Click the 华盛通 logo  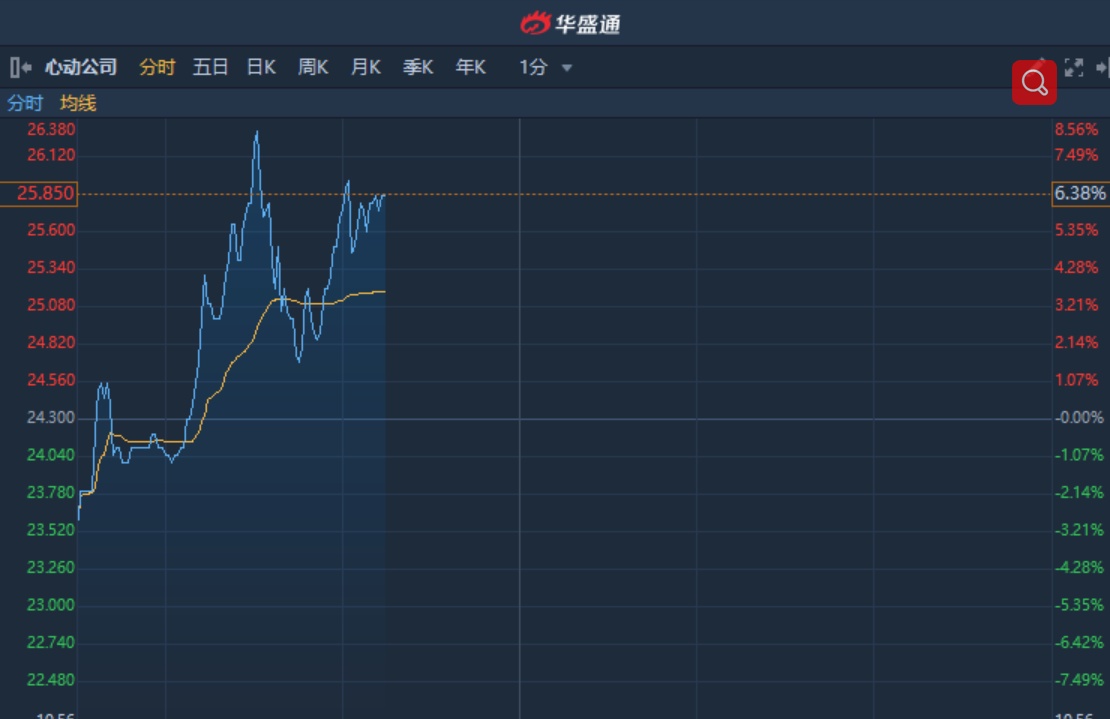point(571,23)
